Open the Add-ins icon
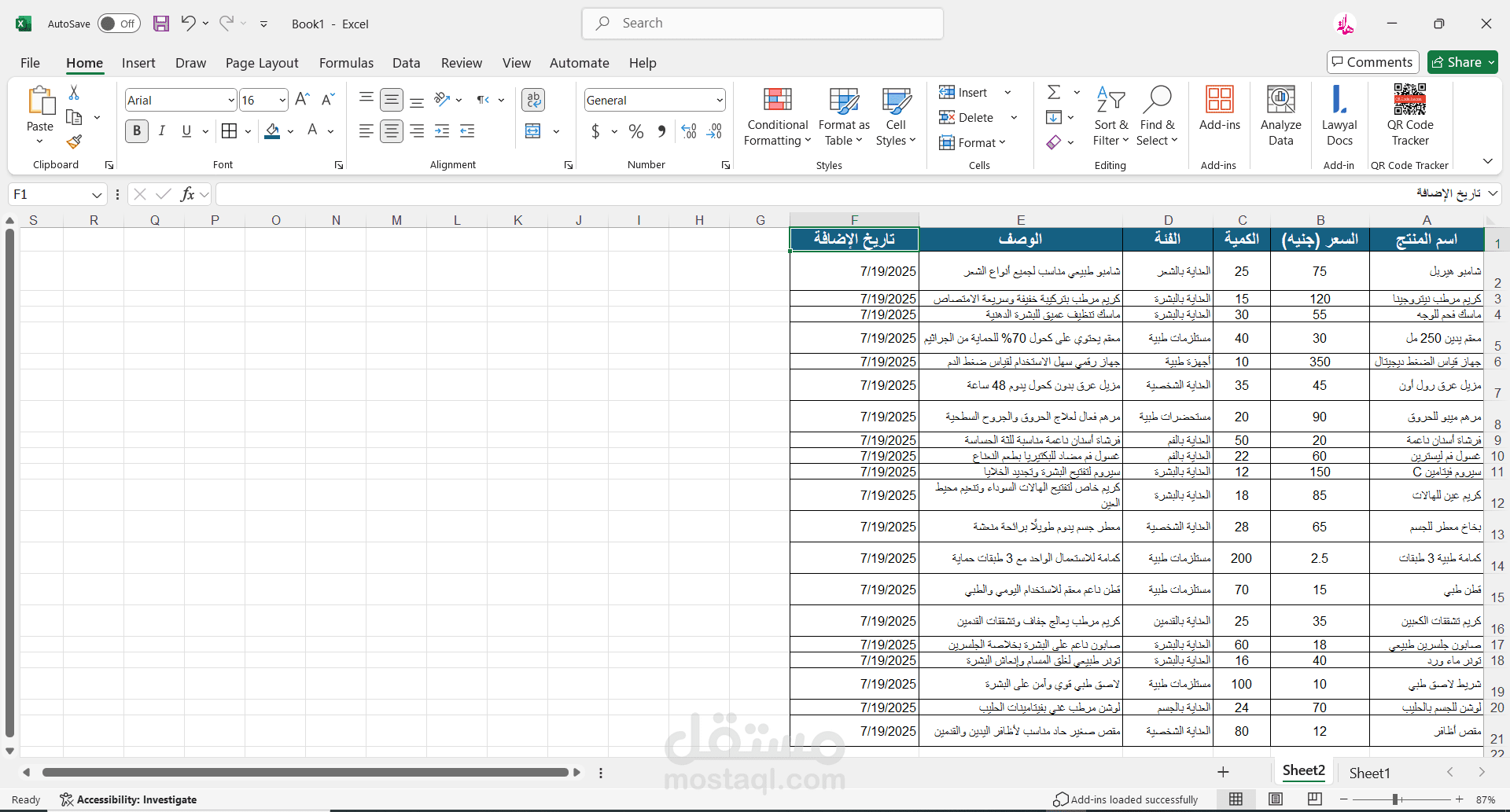This screenshot has width=1510, height=812. pos(1220,108)
